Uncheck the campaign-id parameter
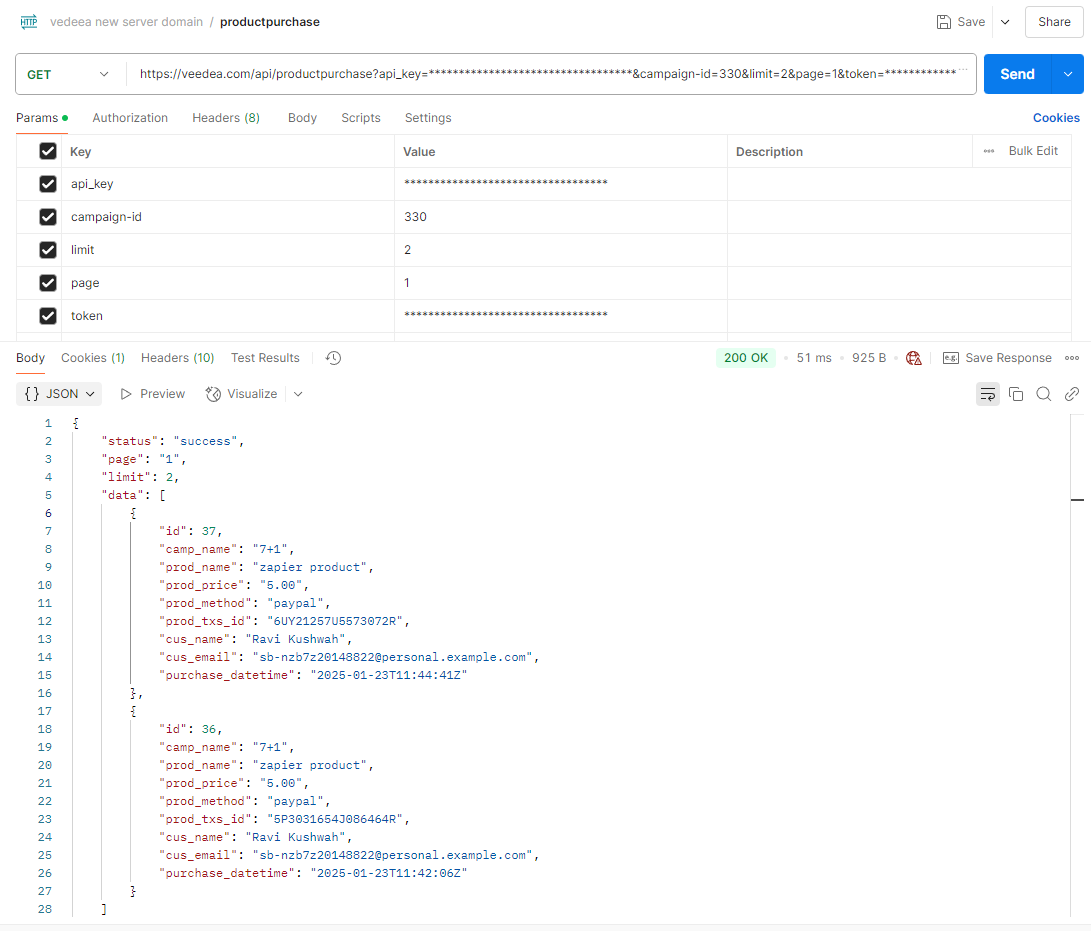The image size is (1091, 931). 48,217
